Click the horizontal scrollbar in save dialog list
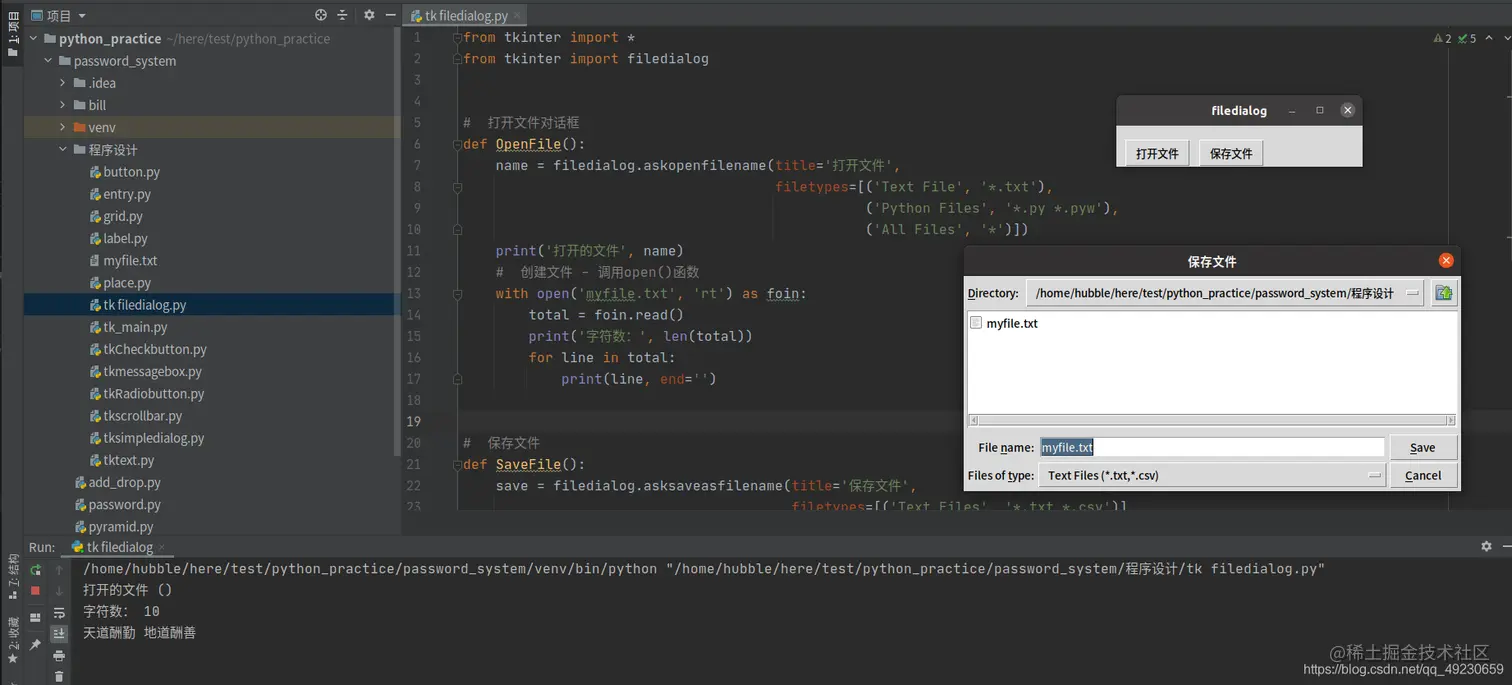 pyautogui.click(x=1211, y=420)
